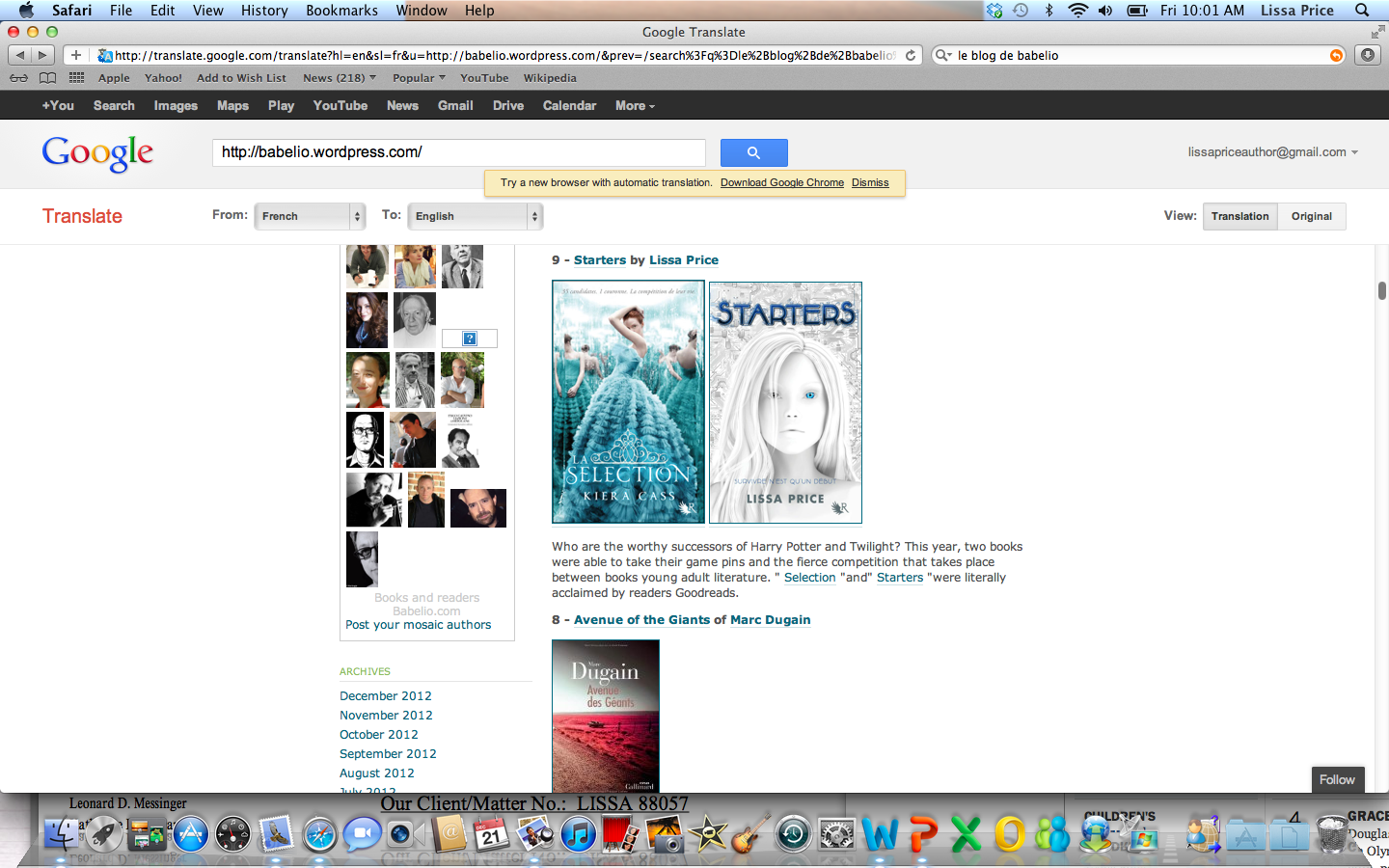Viewport: 1389px width, 868px height.
Task: Open the Starters book cover thumbnail
Action: [785, 402]
